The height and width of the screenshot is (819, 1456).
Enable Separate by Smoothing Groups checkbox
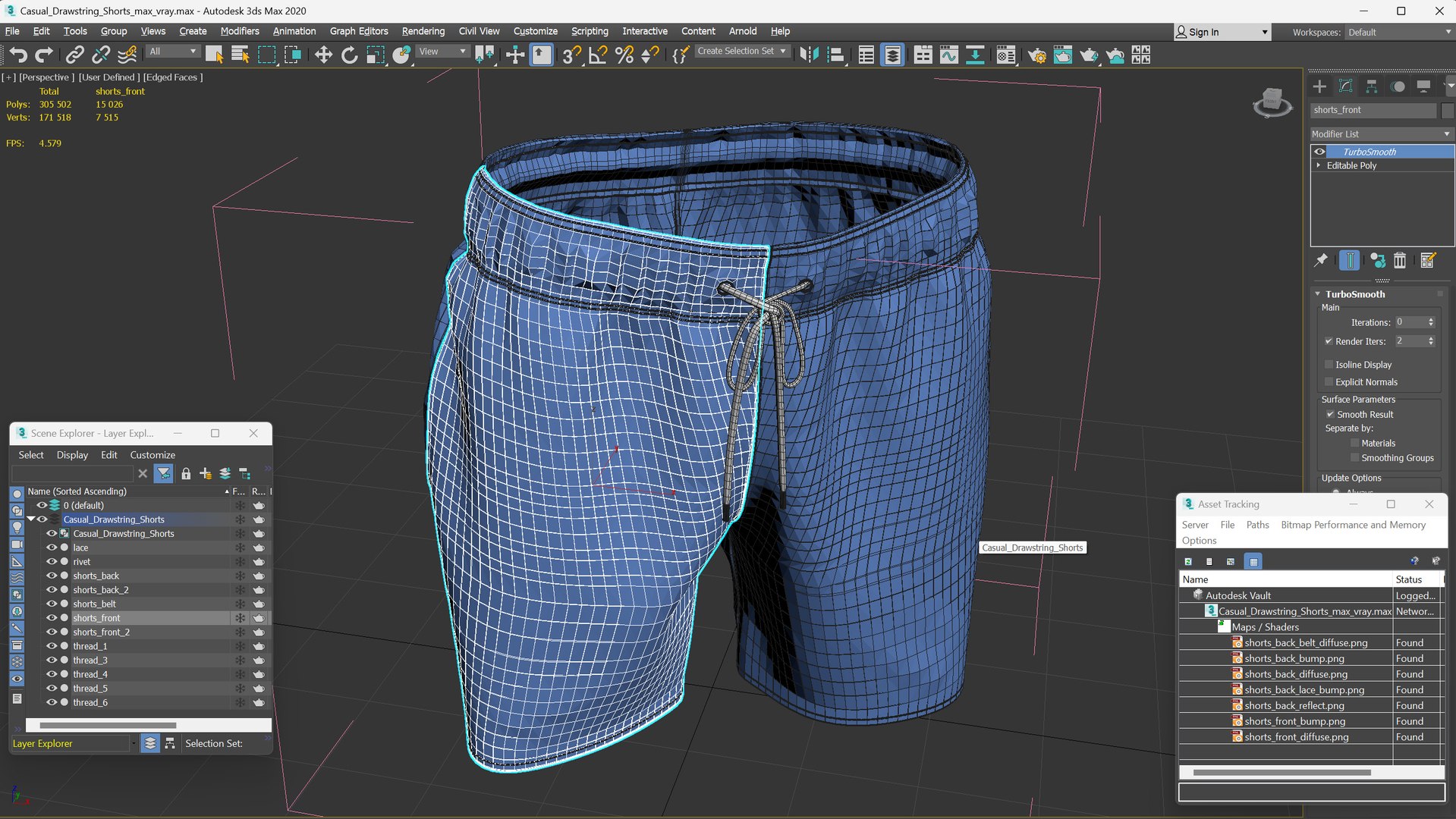tap(1354, 458)
